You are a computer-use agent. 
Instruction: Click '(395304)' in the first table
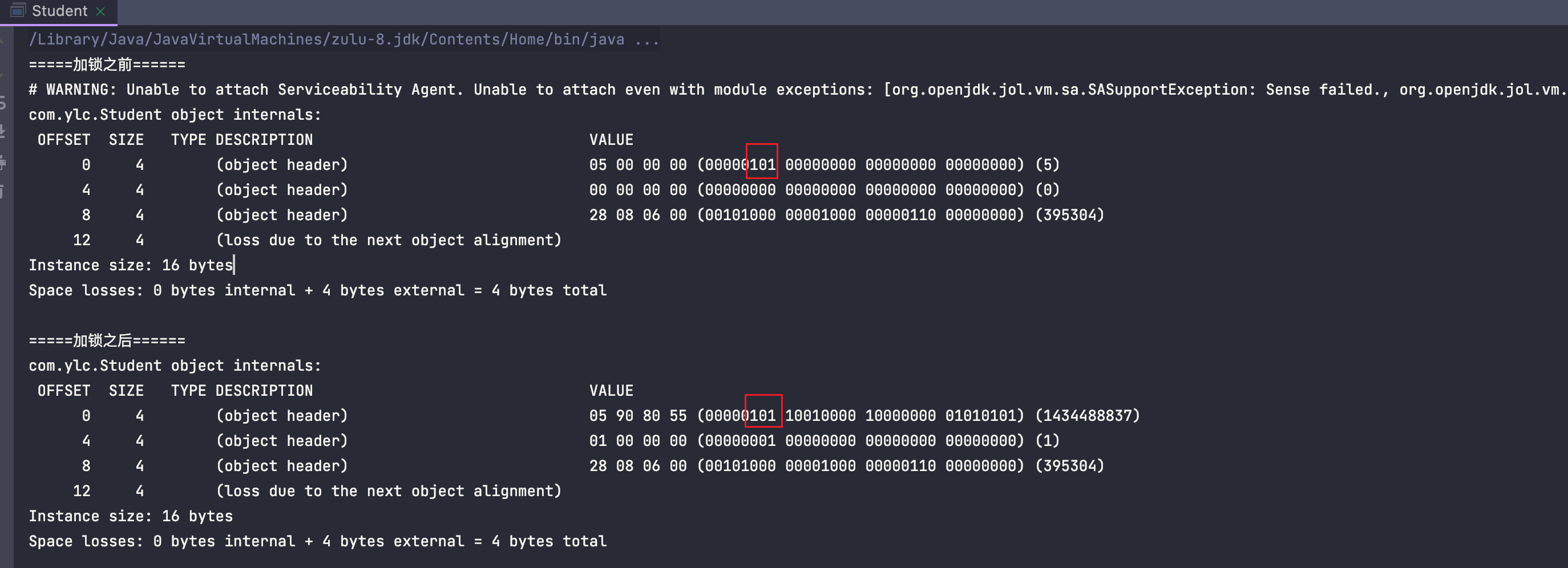1069,215
